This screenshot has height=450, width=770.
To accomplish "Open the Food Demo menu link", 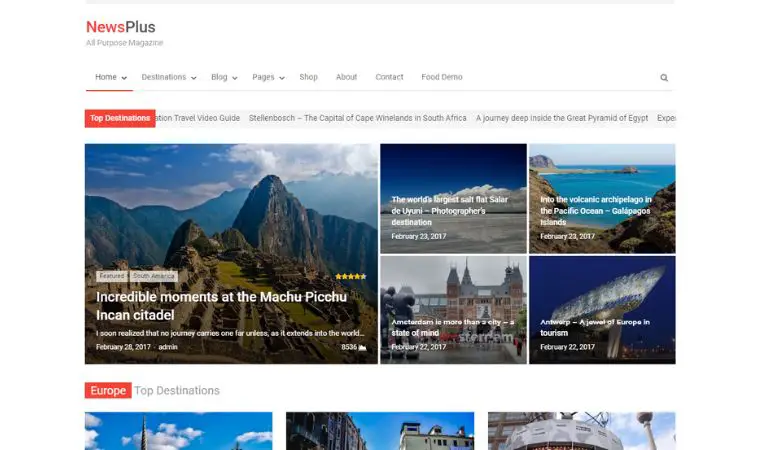I will 441,77.
